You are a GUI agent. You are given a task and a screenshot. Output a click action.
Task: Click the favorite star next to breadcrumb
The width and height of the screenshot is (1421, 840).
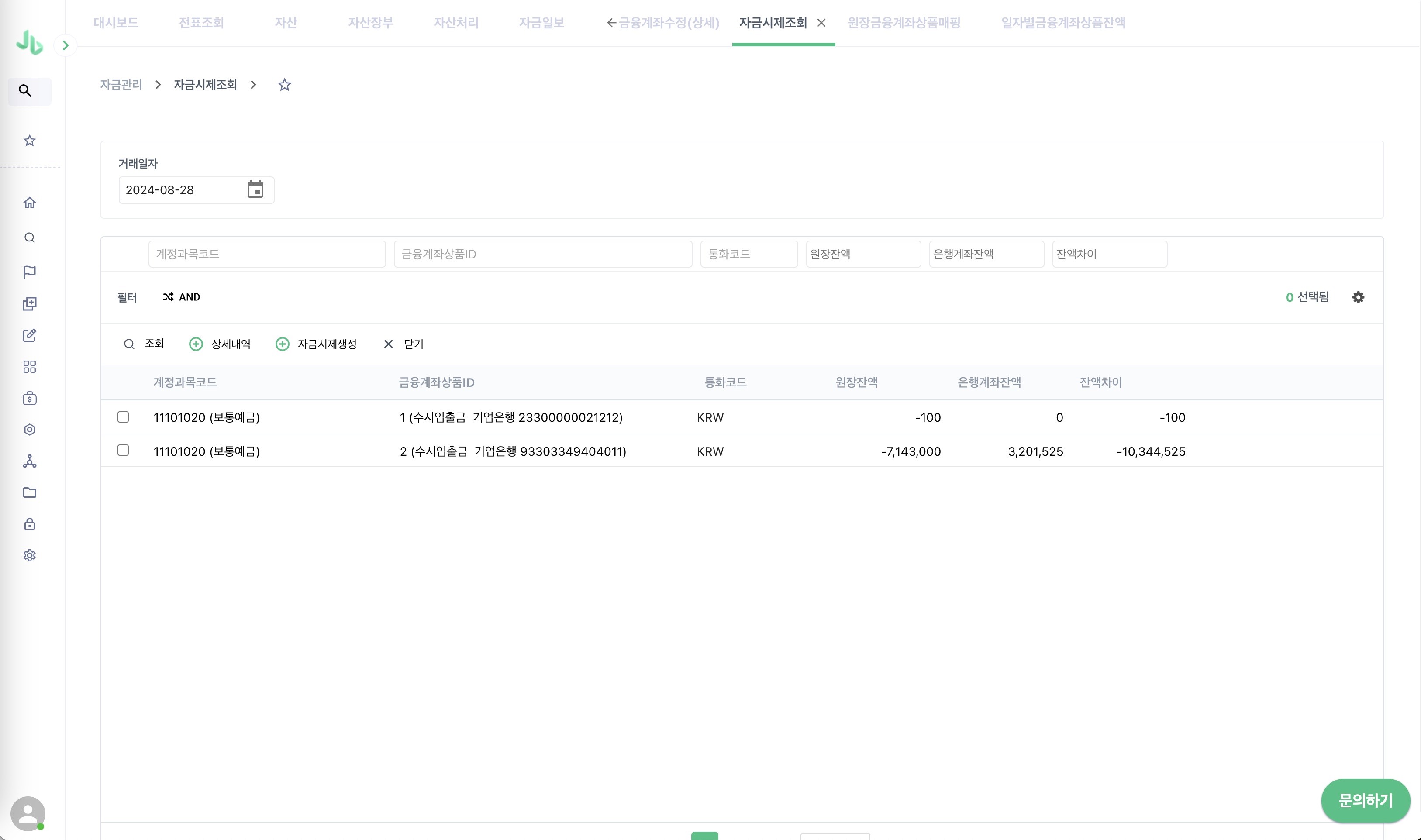click(284, 85)
